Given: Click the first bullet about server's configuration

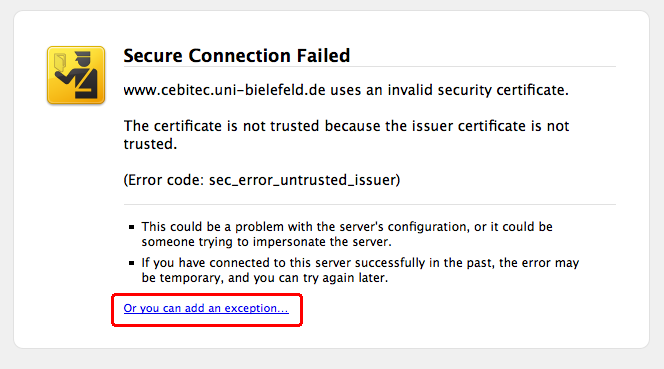Looking at the screenshot, I should pyautogui.click(x=347, y=234).
